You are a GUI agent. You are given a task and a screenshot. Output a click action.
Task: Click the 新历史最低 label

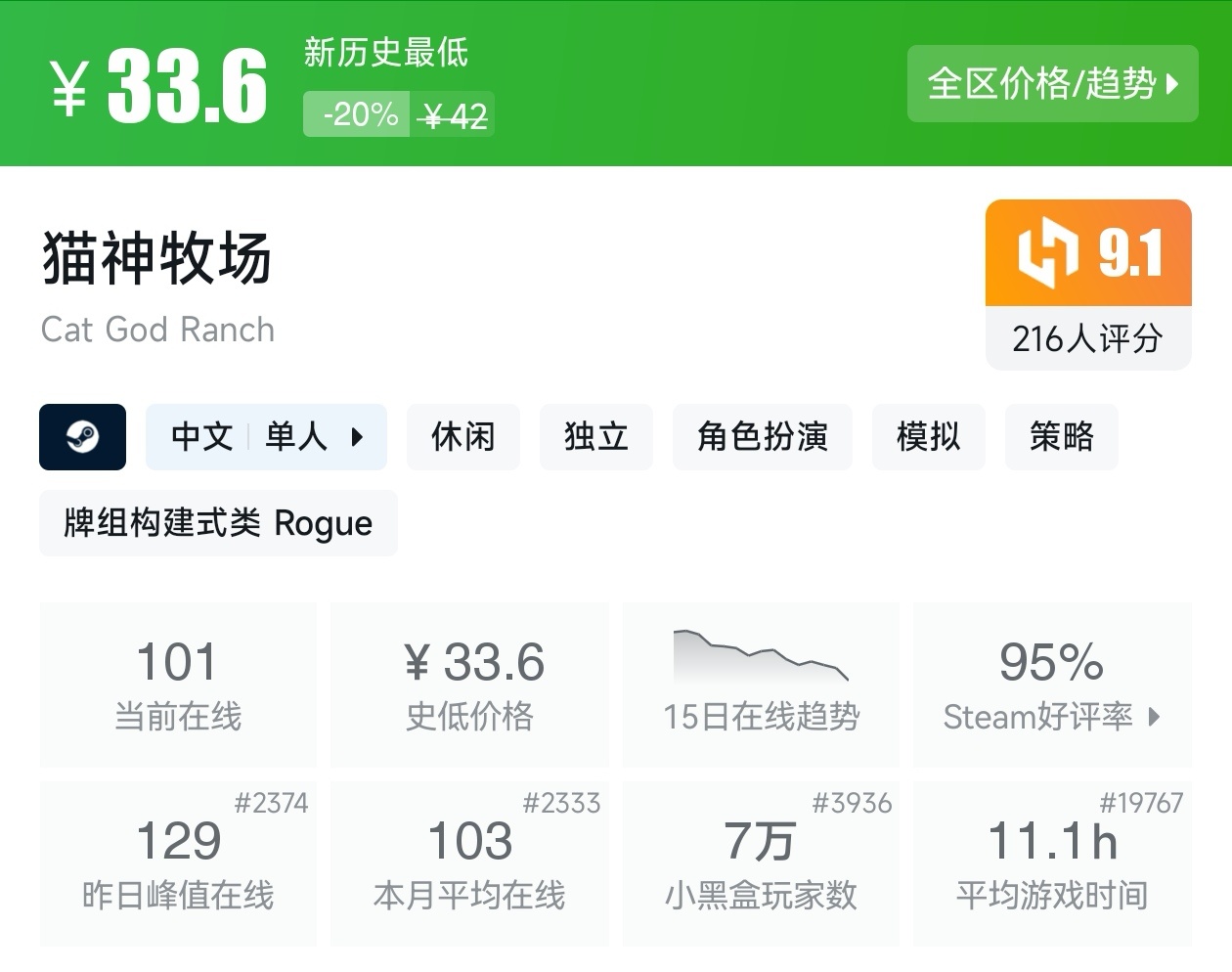point(386,52)
